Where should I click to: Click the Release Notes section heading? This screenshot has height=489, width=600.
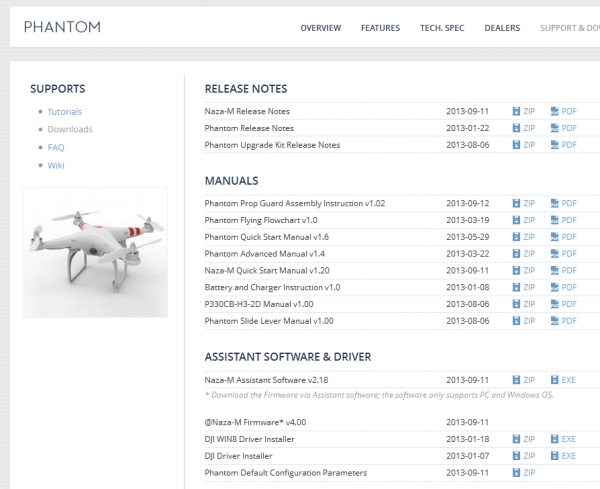tap(246, 89)
